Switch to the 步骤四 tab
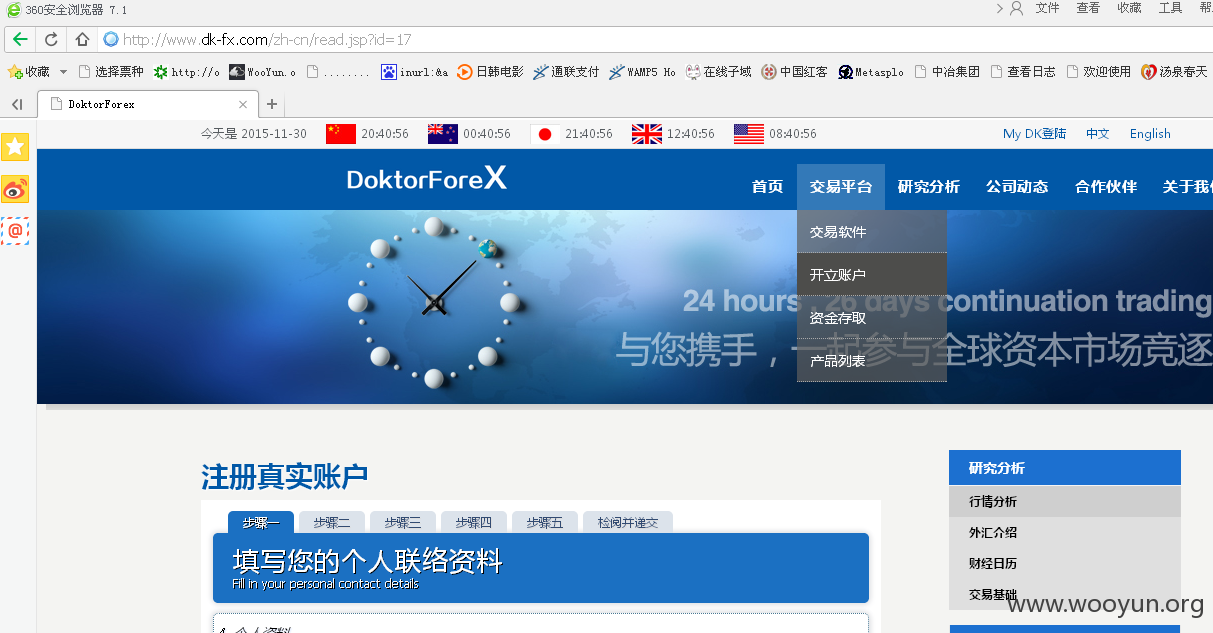 (474, 522)
